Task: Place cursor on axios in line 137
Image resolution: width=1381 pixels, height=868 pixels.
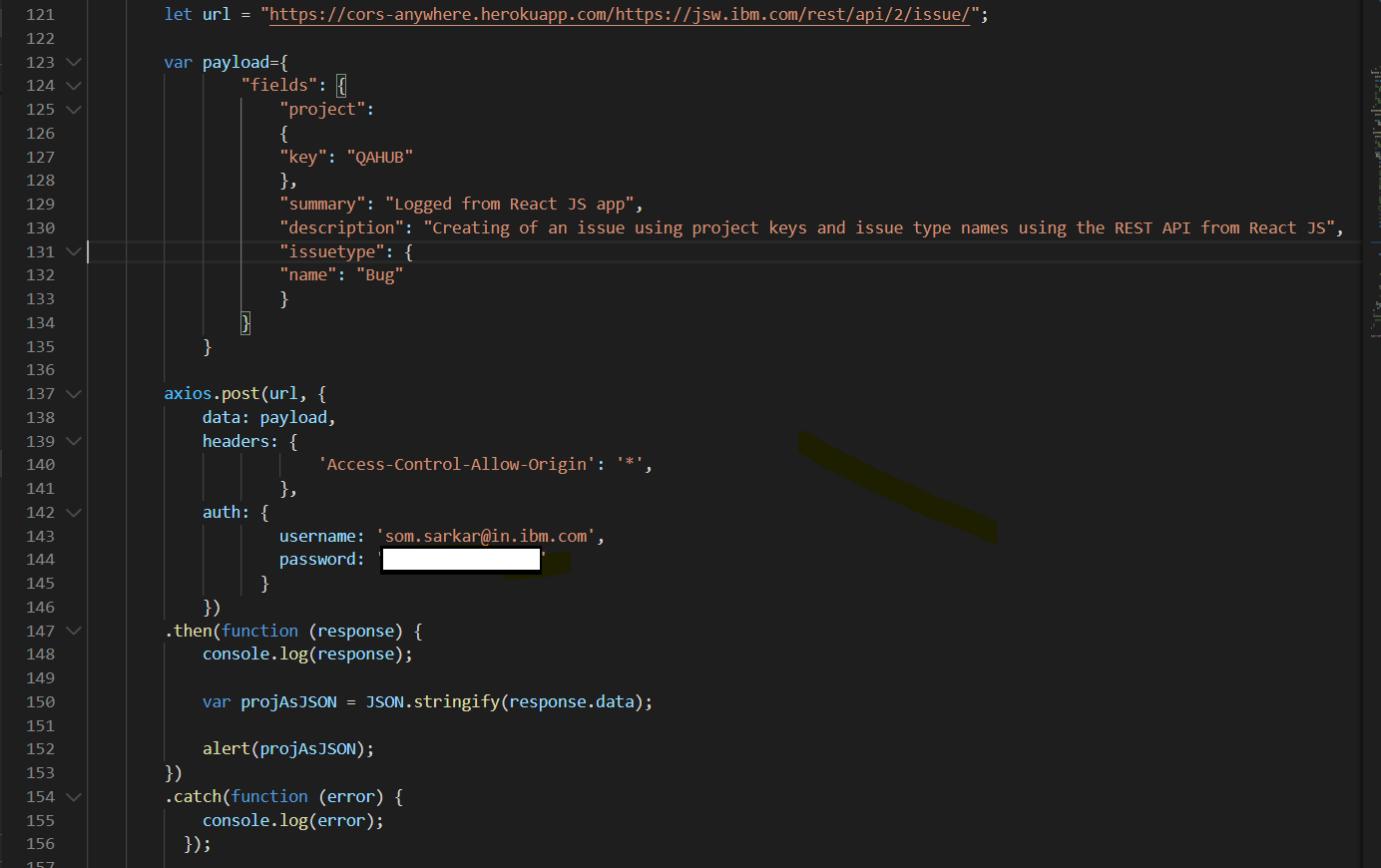Action: tap(187, 393)
